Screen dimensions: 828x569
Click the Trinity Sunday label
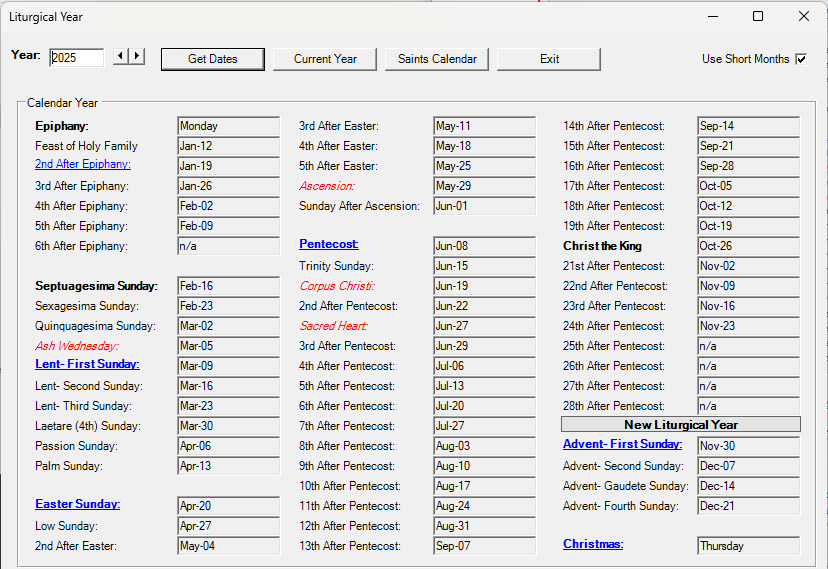click(x=336, y=266)
